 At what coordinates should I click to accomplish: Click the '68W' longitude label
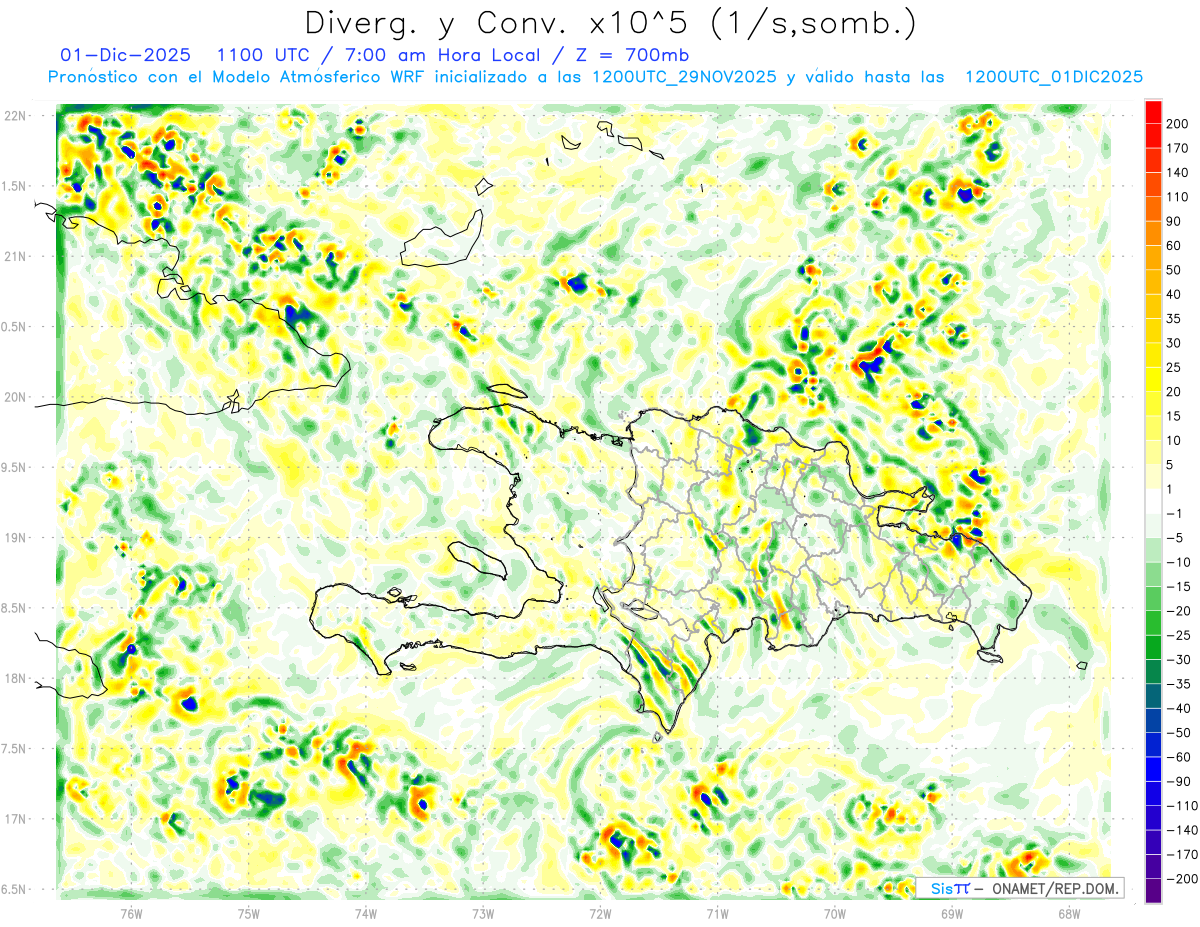1068,913
